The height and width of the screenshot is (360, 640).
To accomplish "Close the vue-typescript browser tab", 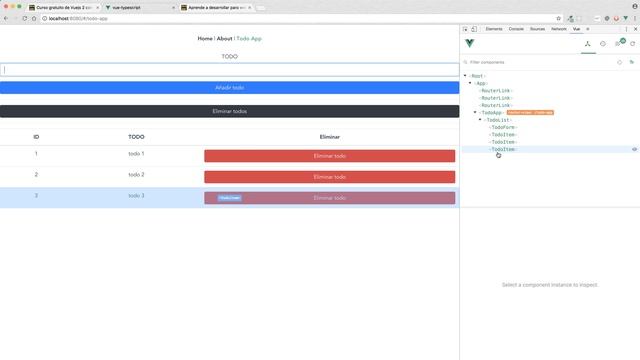I will pos(173,7).
